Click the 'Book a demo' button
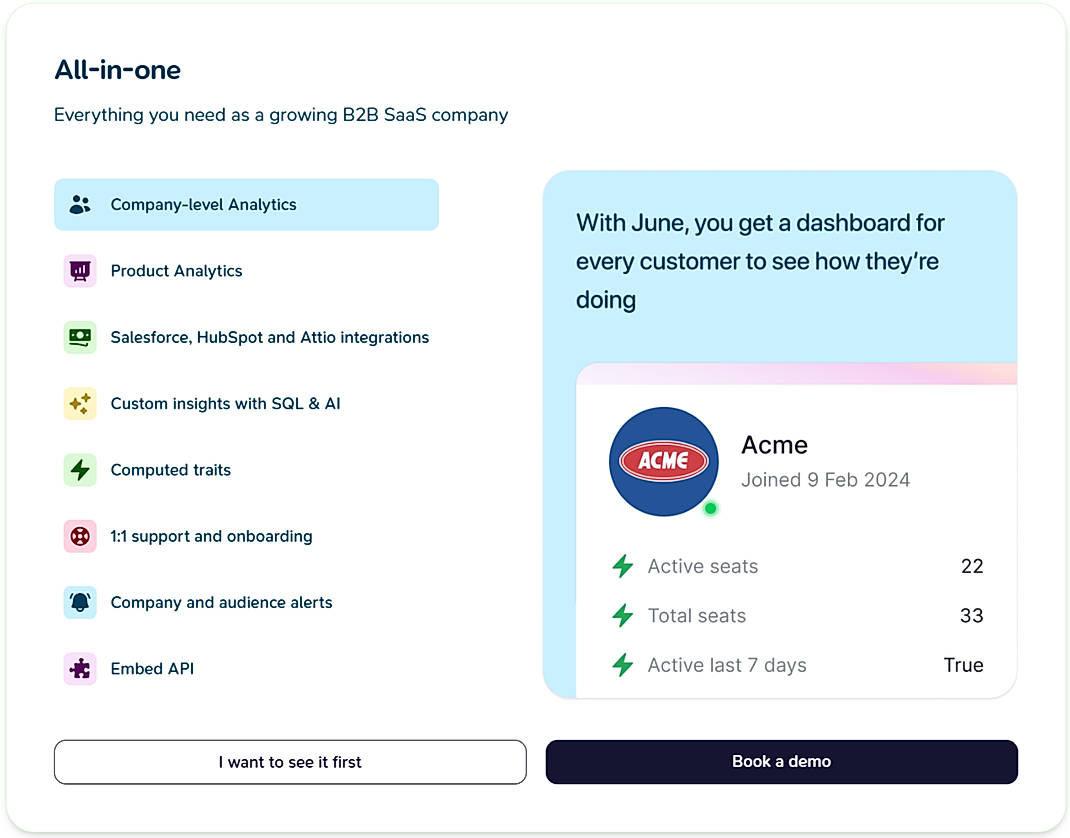 [781, 762]
